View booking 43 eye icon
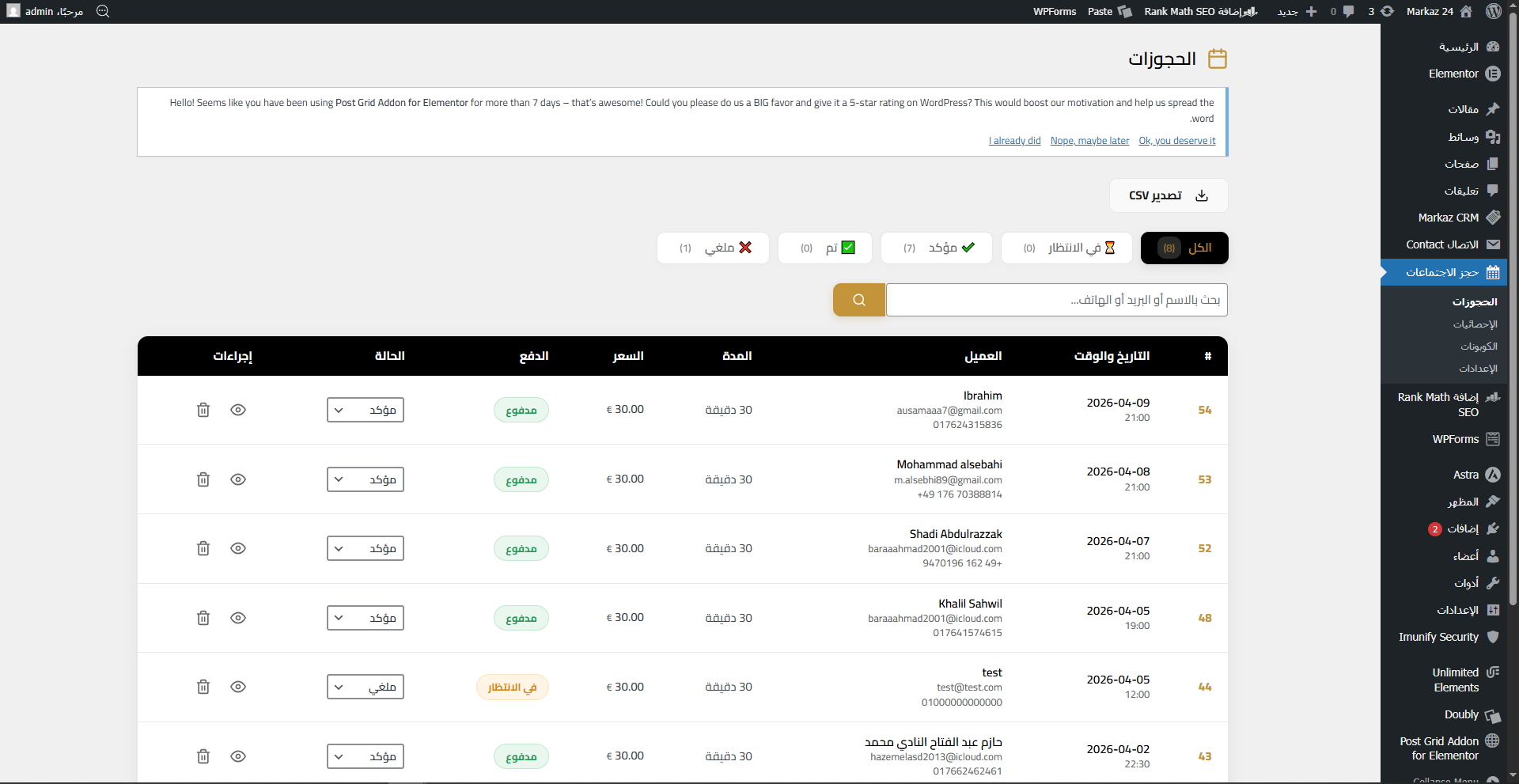 click(x=238, y=756)
